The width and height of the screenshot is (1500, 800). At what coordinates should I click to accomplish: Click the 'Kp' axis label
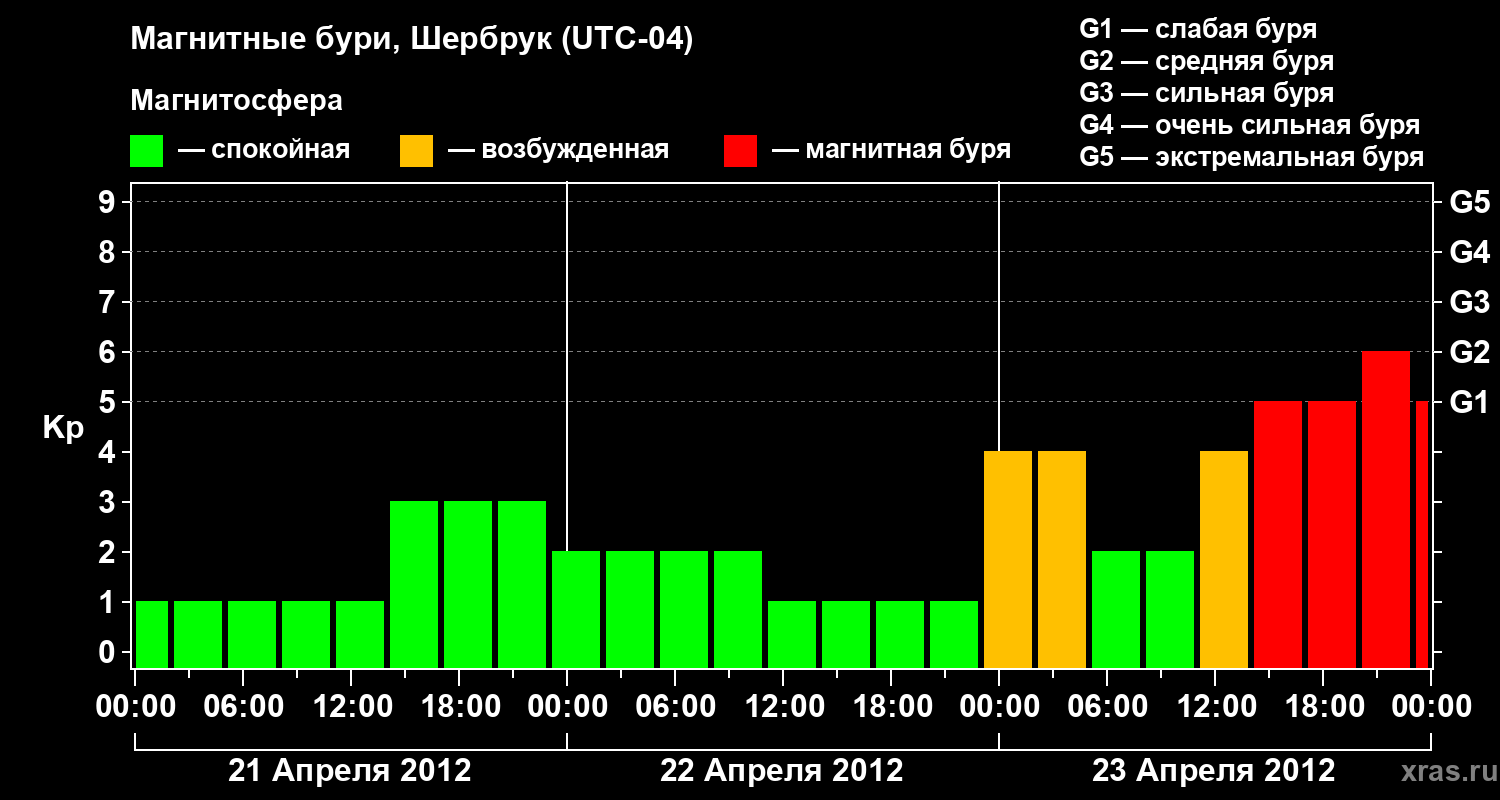tap(63, 428)
